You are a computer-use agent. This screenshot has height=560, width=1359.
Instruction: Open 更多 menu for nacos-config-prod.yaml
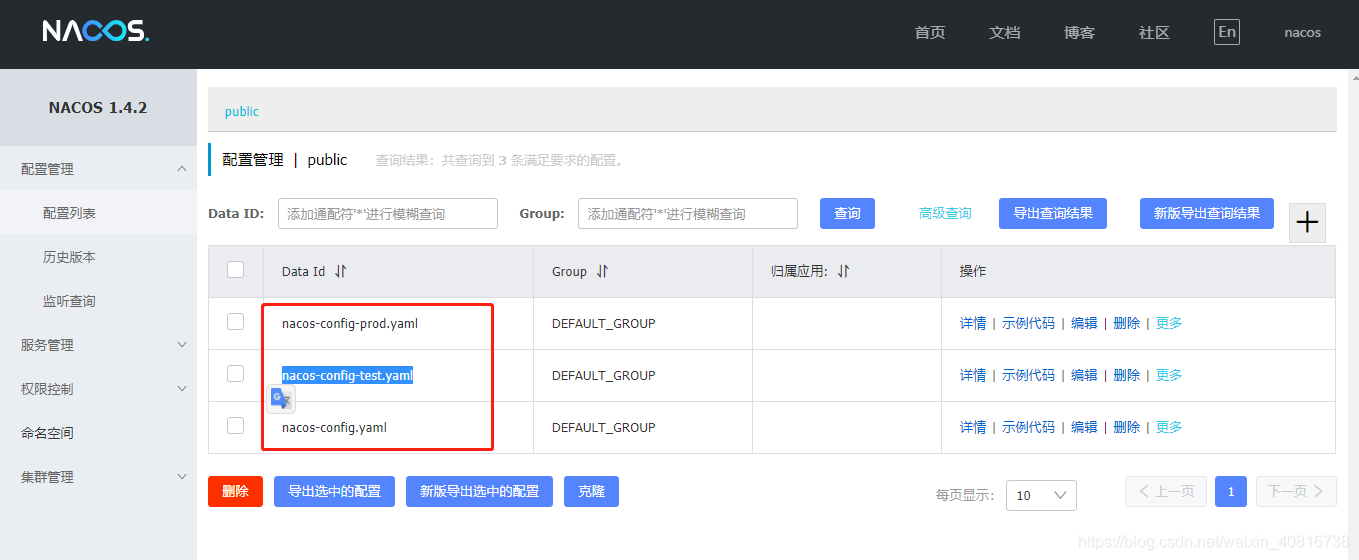pos(1169,323)
